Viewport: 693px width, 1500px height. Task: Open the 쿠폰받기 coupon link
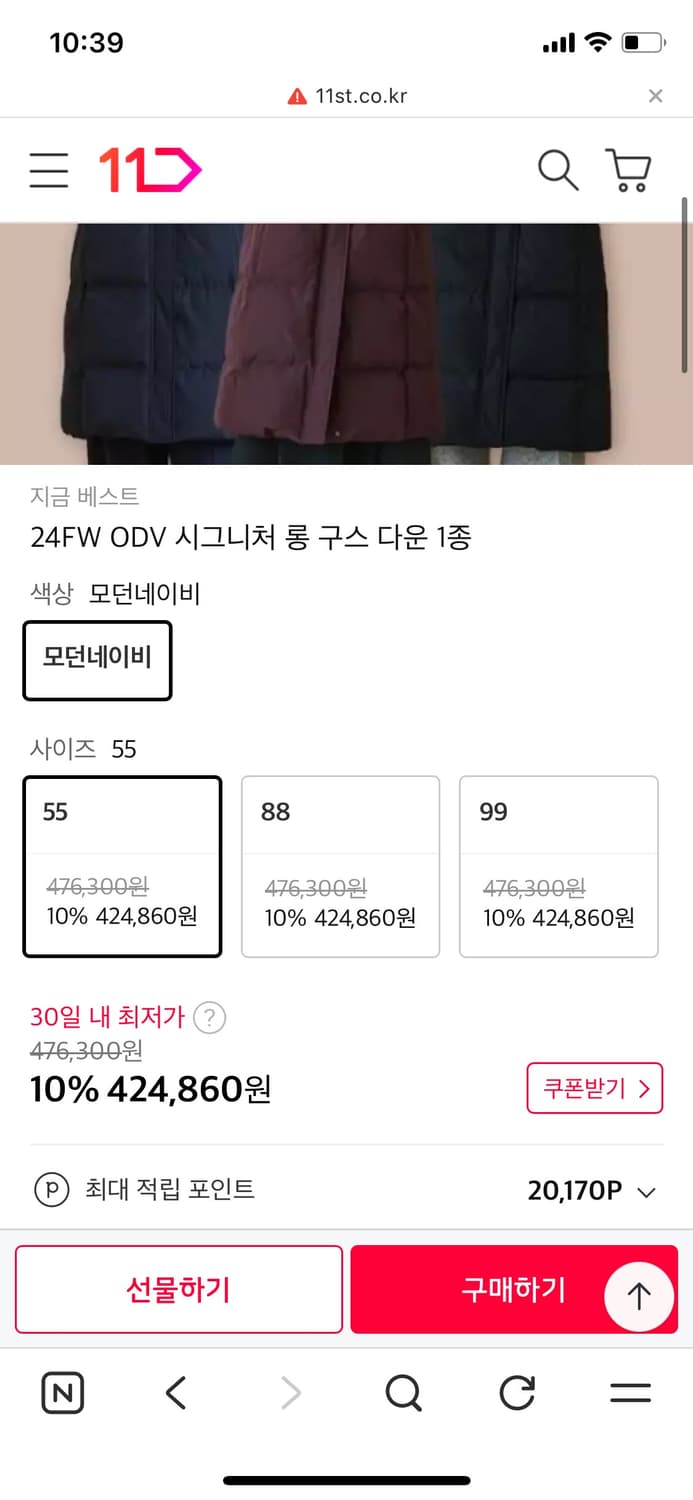tap(595, 1088)
